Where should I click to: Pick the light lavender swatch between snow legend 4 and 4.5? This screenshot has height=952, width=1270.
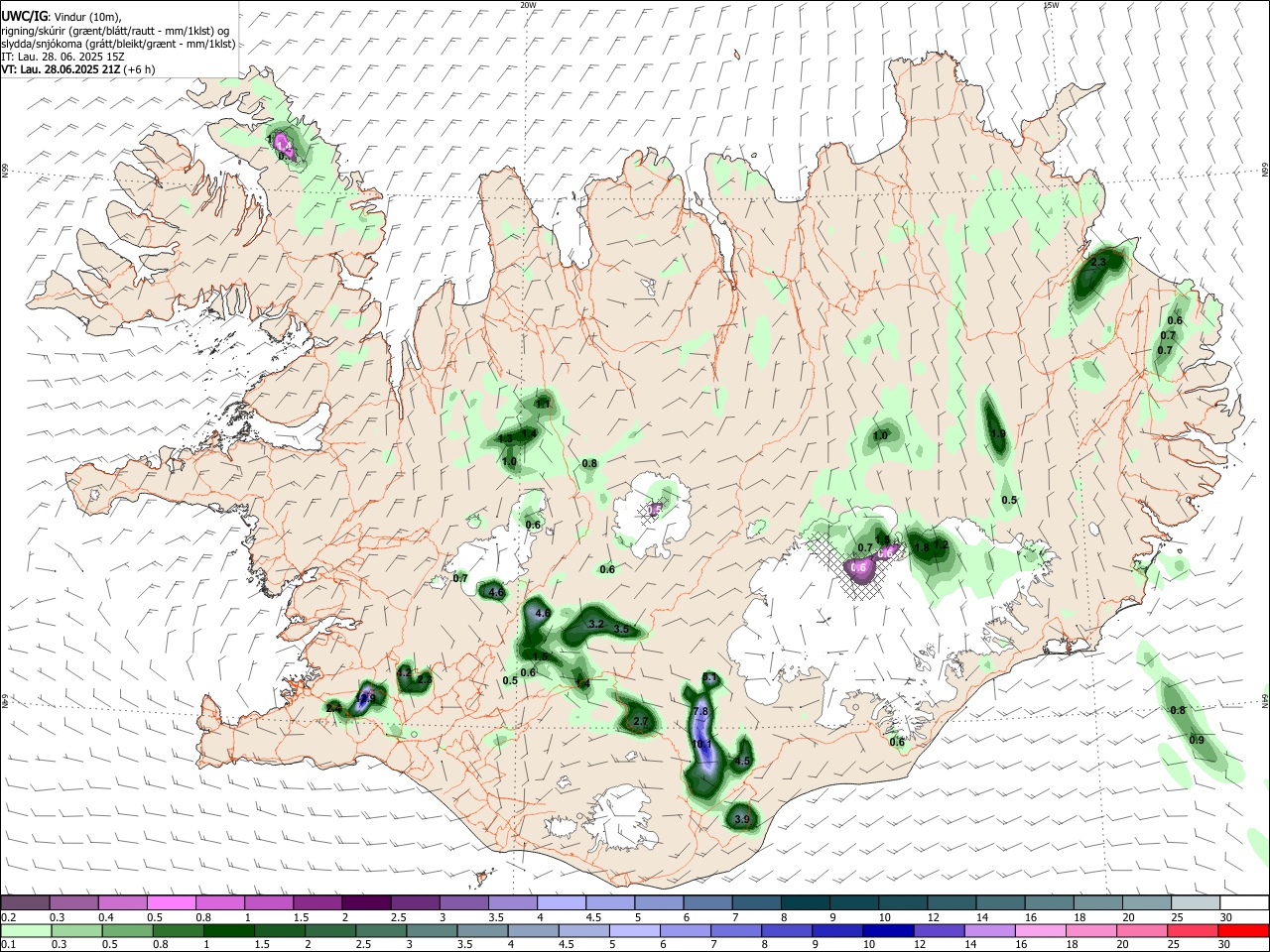(561, 902)
